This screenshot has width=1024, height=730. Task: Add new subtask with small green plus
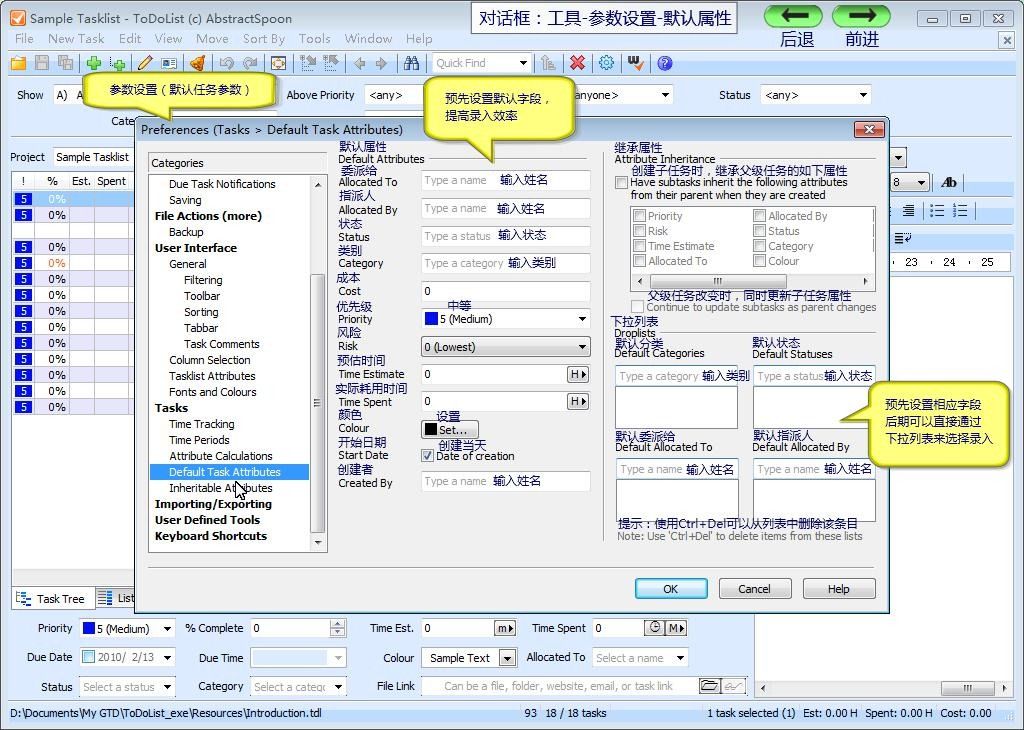point(118,63)
